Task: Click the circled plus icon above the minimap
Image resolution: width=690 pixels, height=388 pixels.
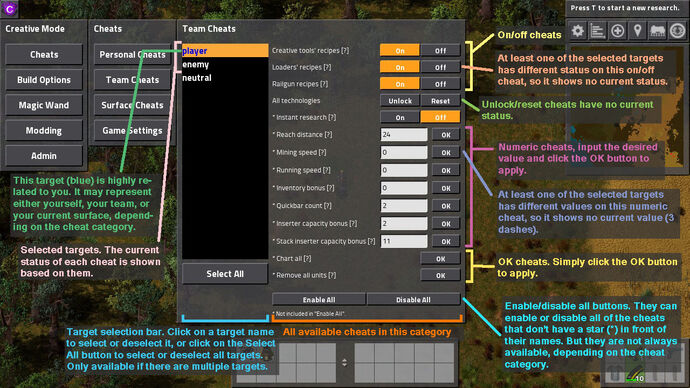Action: coord(617,31)
